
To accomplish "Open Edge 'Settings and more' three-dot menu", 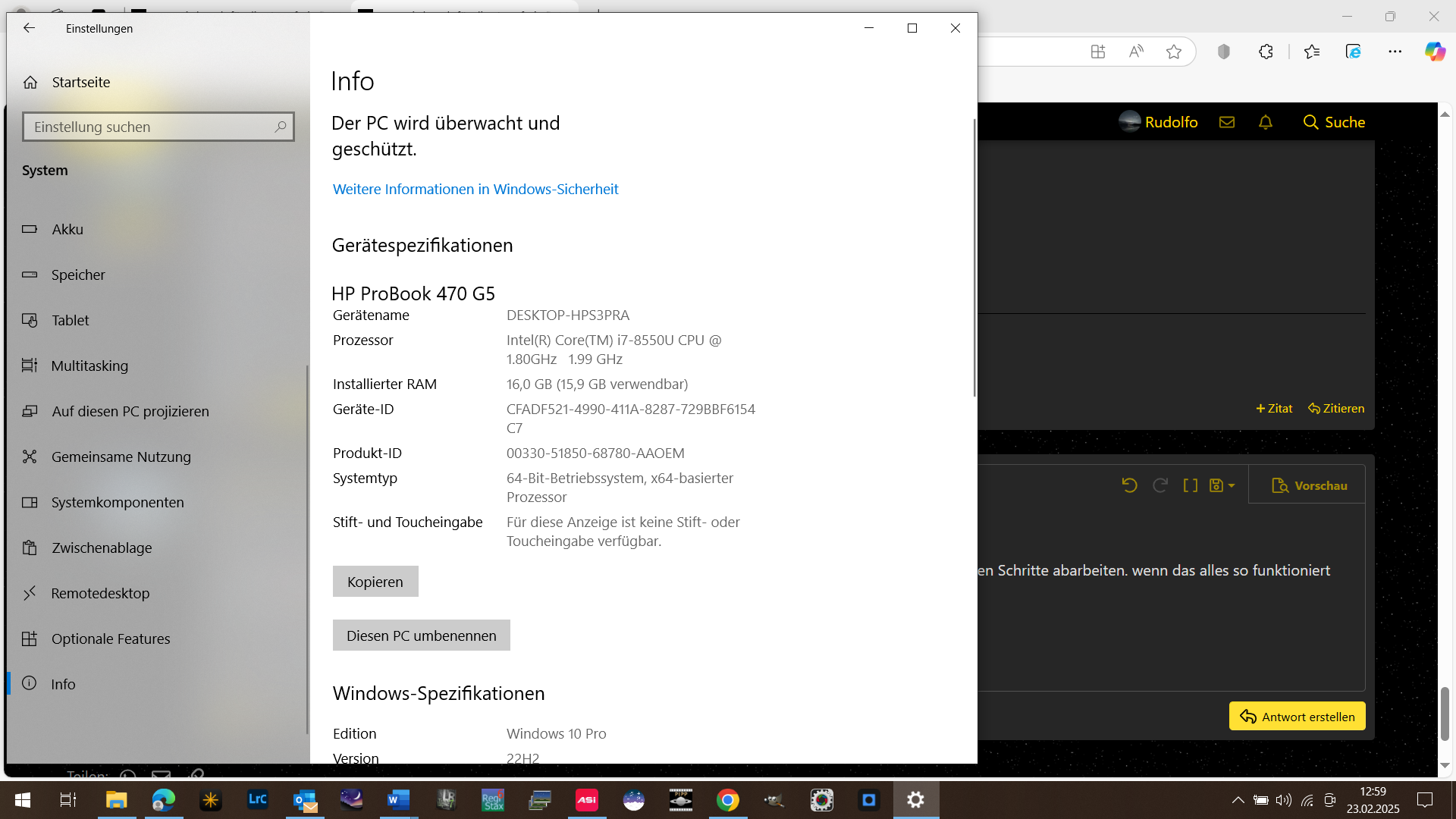I will point(1395,52).
